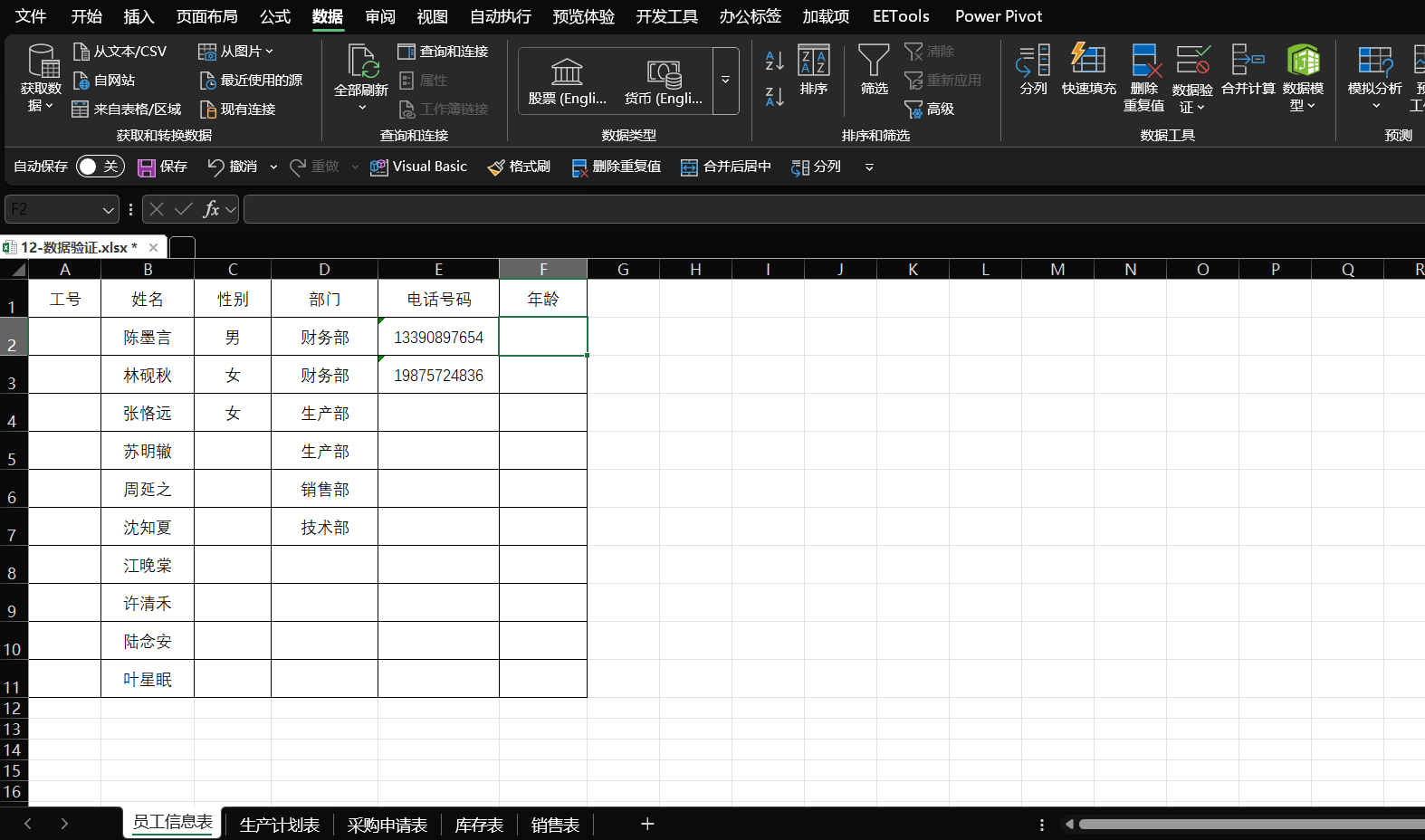Screen dimensions: 1425x840
Task: Open 撤消 history dropdown arrow
Action: point(273,167)
